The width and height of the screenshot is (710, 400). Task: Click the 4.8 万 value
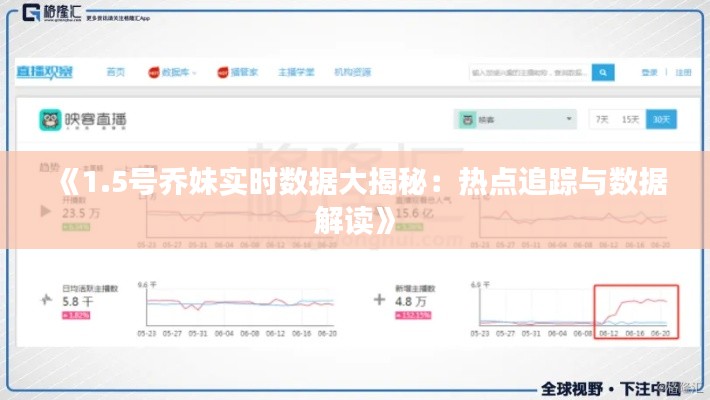point(411,302)
